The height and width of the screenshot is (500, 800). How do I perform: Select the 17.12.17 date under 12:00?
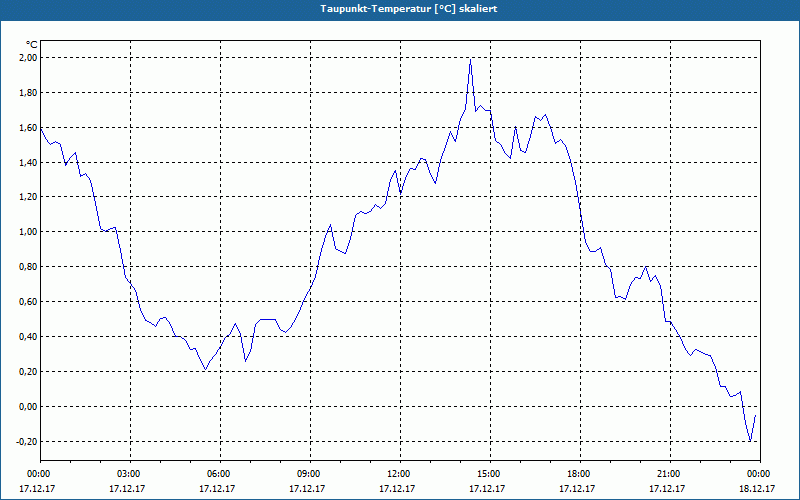397,489
